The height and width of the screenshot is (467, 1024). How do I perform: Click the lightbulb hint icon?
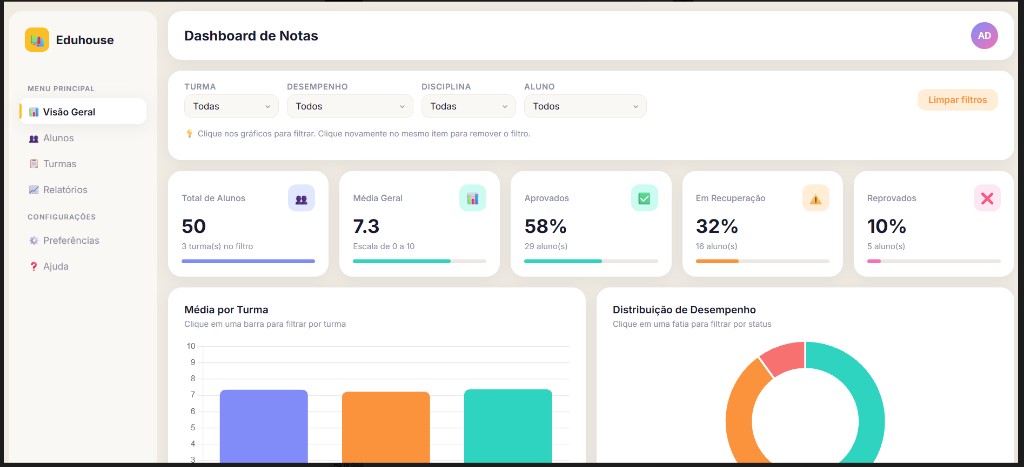point(189,133)
